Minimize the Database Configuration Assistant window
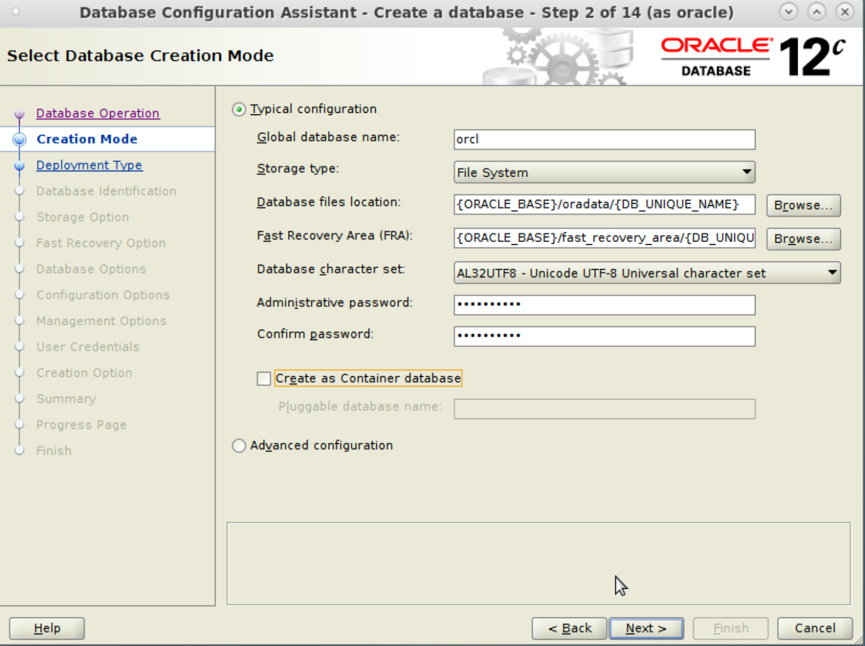This screenshot has height=646, width=865. [x=788, y=12]
